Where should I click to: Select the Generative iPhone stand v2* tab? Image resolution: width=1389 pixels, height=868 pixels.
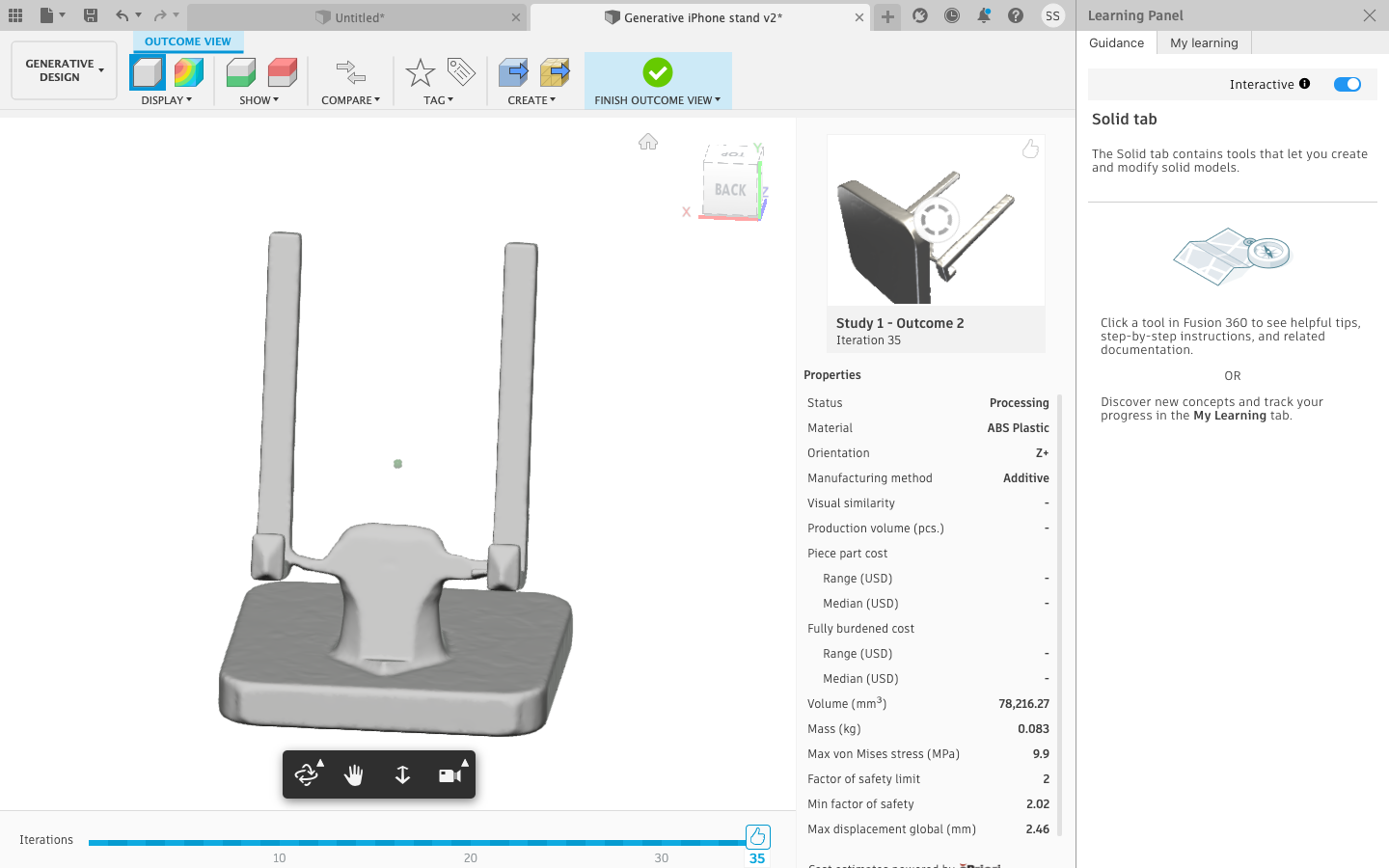click(x=700, y=17)
